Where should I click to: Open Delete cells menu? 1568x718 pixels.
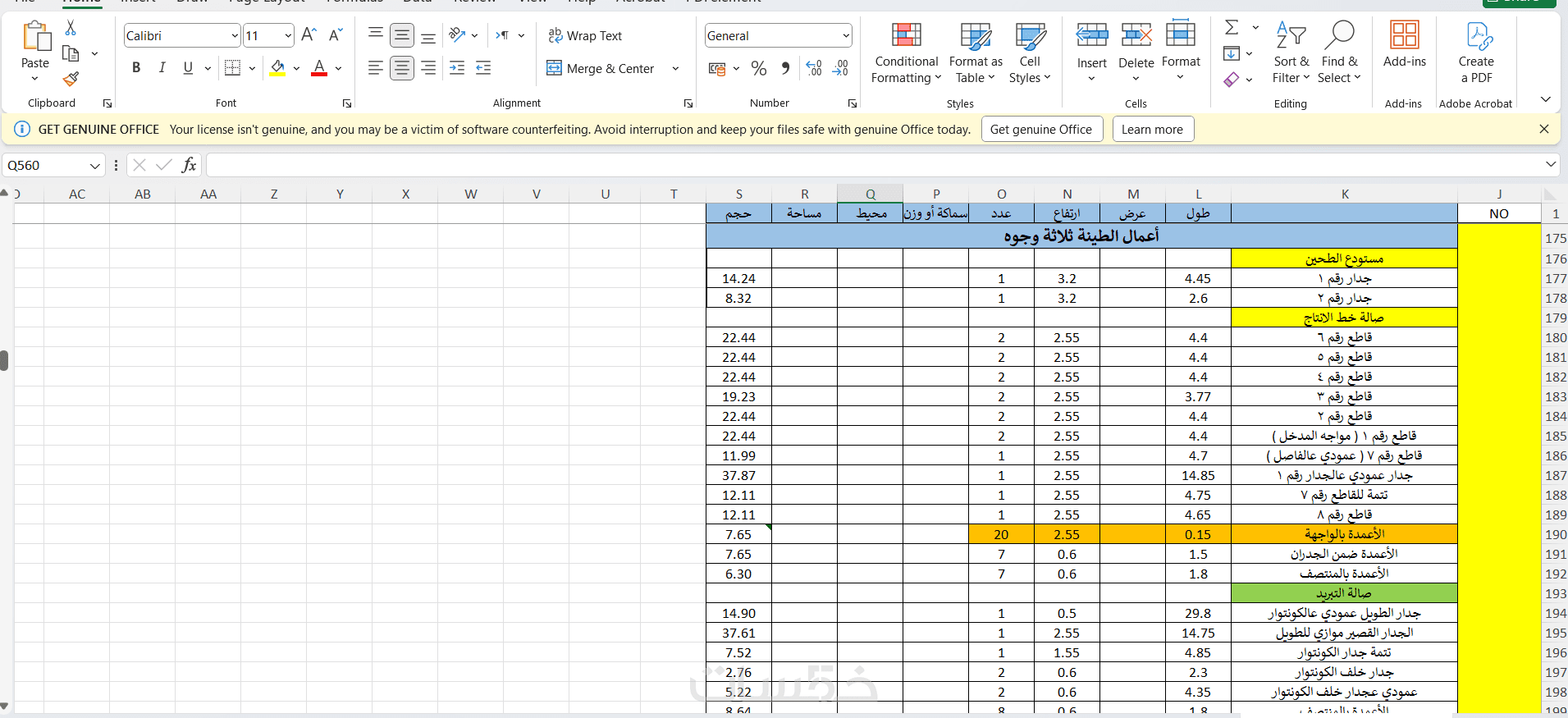click(x=1136, y=53)
